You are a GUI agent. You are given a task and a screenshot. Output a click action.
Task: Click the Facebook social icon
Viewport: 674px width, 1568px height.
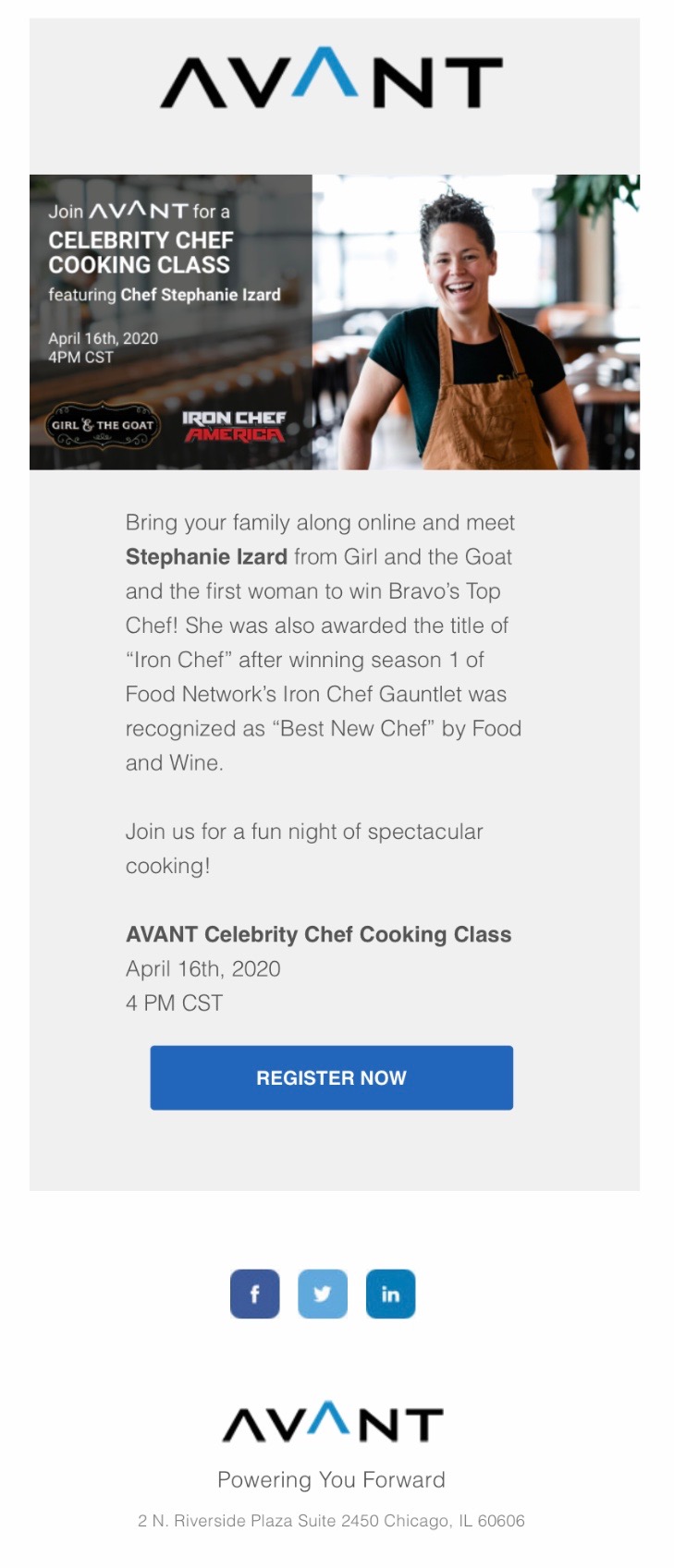point(254,1294)
